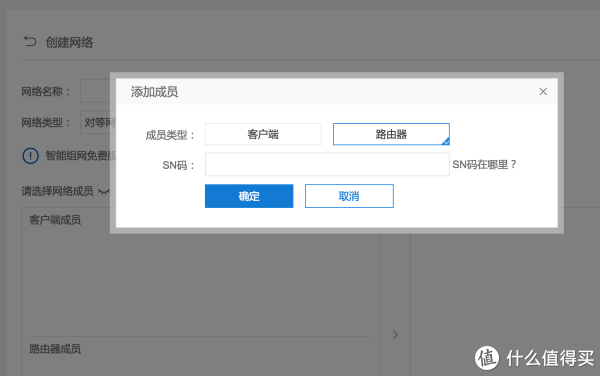Image resolution: width=600 pixels, height=376 pixels.
Task: Click the 值 circular logo watermark
Action: (487, 358)
